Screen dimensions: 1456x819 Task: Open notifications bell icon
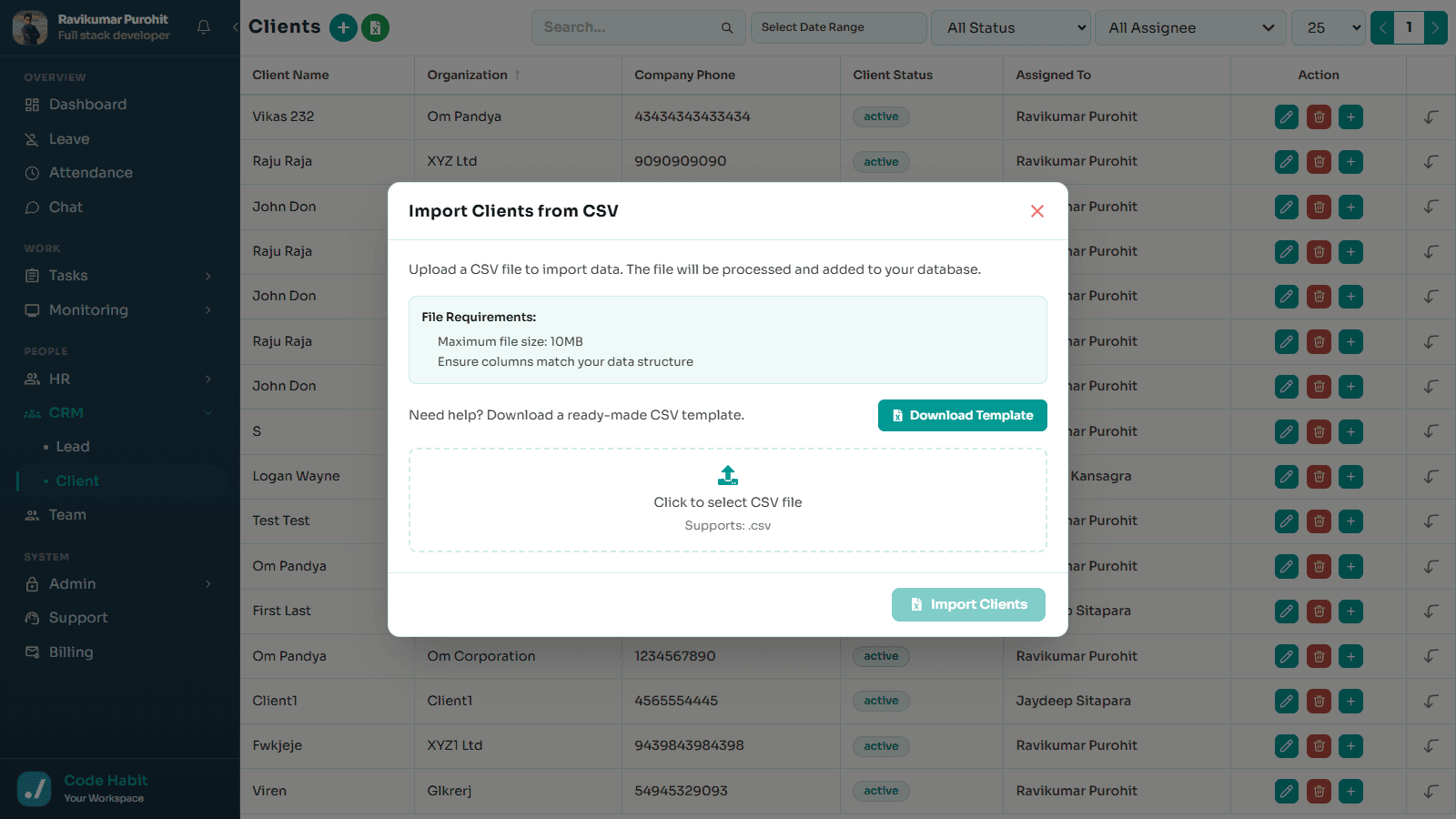pyautogui.click(x=204, y=27)
